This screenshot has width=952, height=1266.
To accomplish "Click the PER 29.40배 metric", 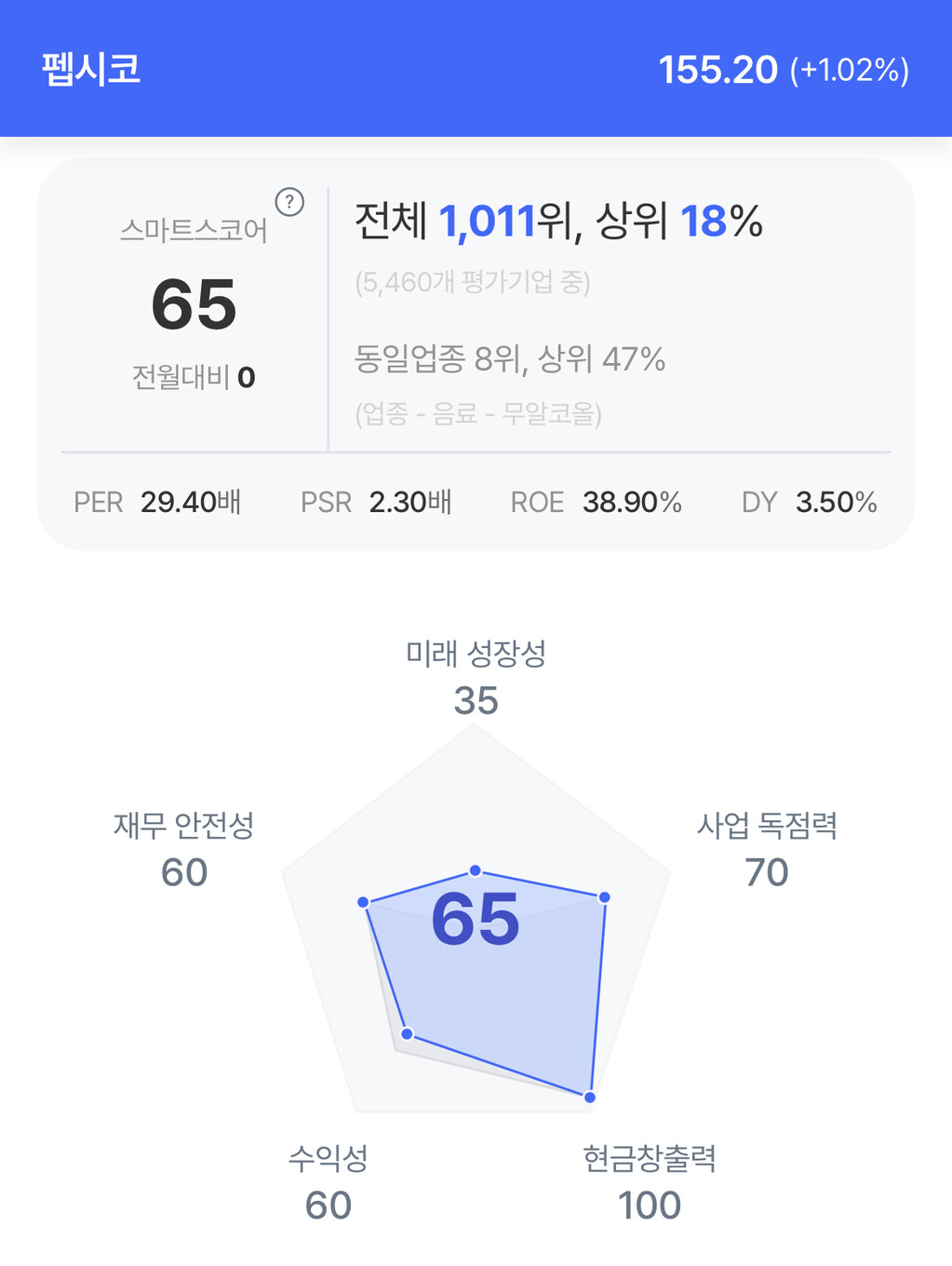I will tap(157, 503).
